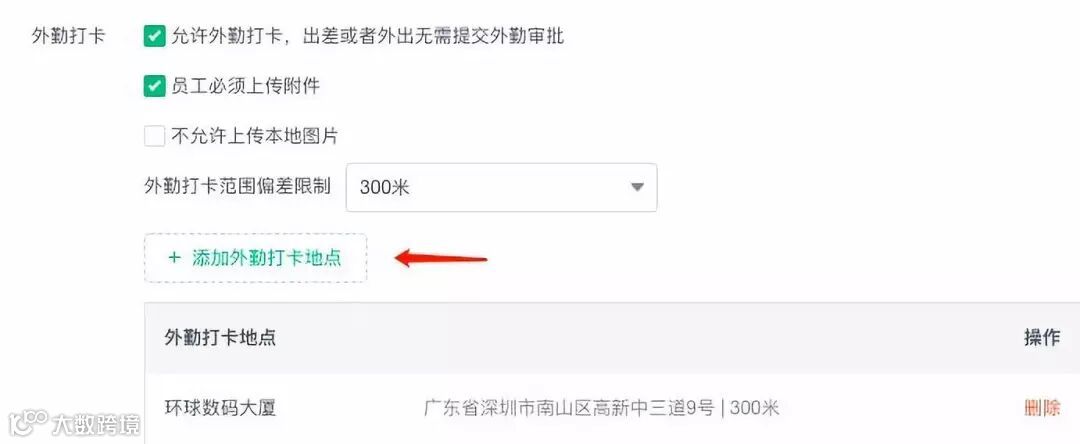Select the 环球数码大厦 row name
This screenshot has height=444, width=1080.
point(220,408)
